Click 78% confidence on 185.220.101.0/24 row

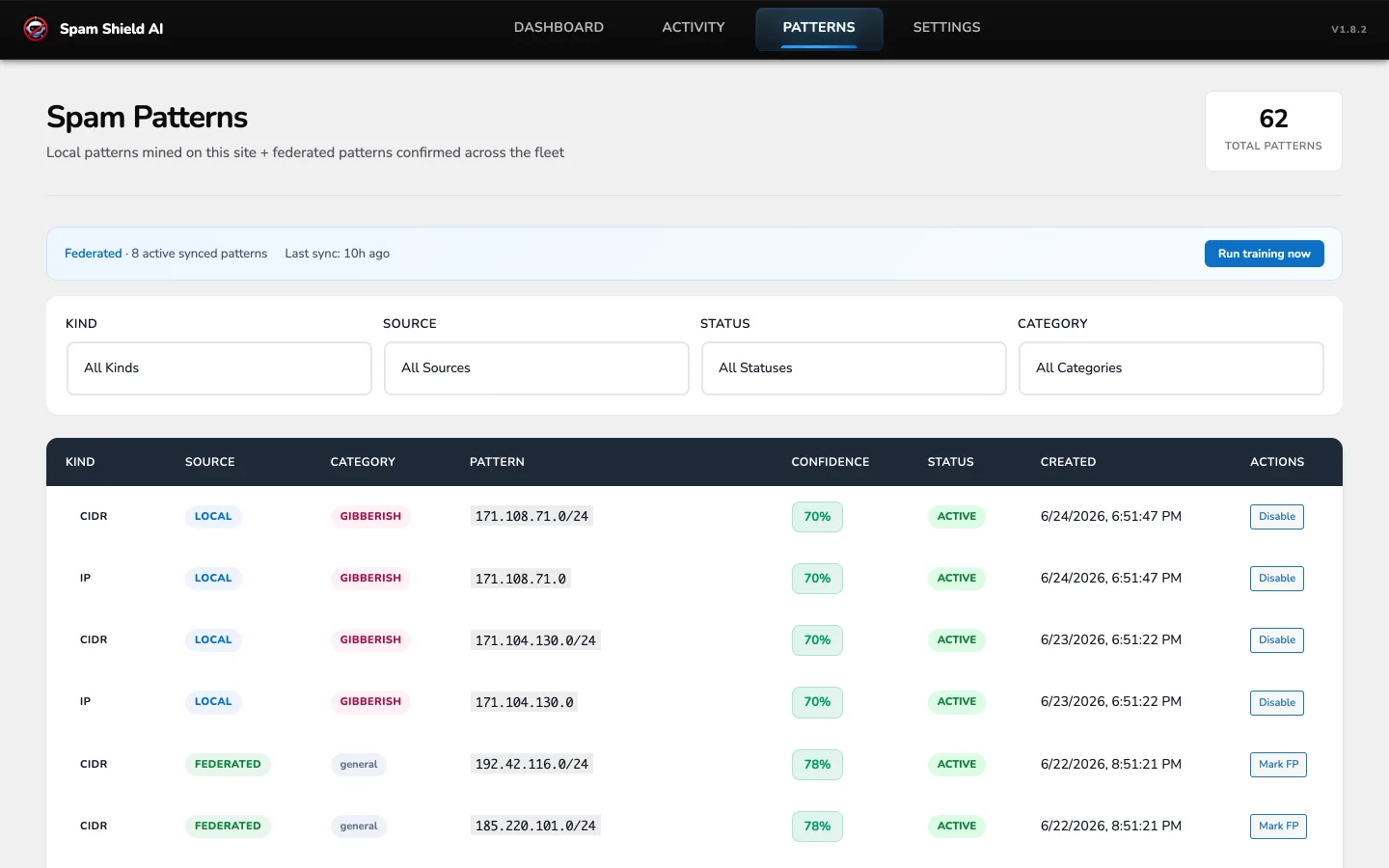(x=817, y=827)
